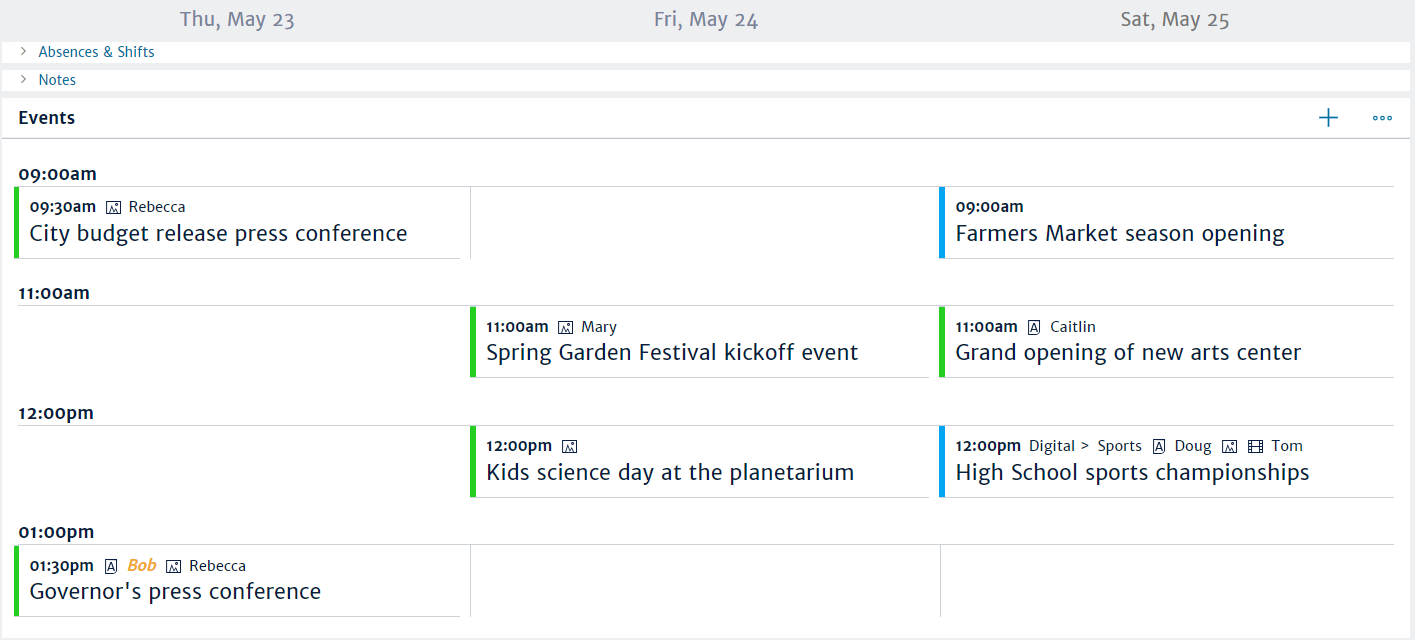Click the article icon next to Mary
The image size is (1415, 640).
(x=566, y=326)
